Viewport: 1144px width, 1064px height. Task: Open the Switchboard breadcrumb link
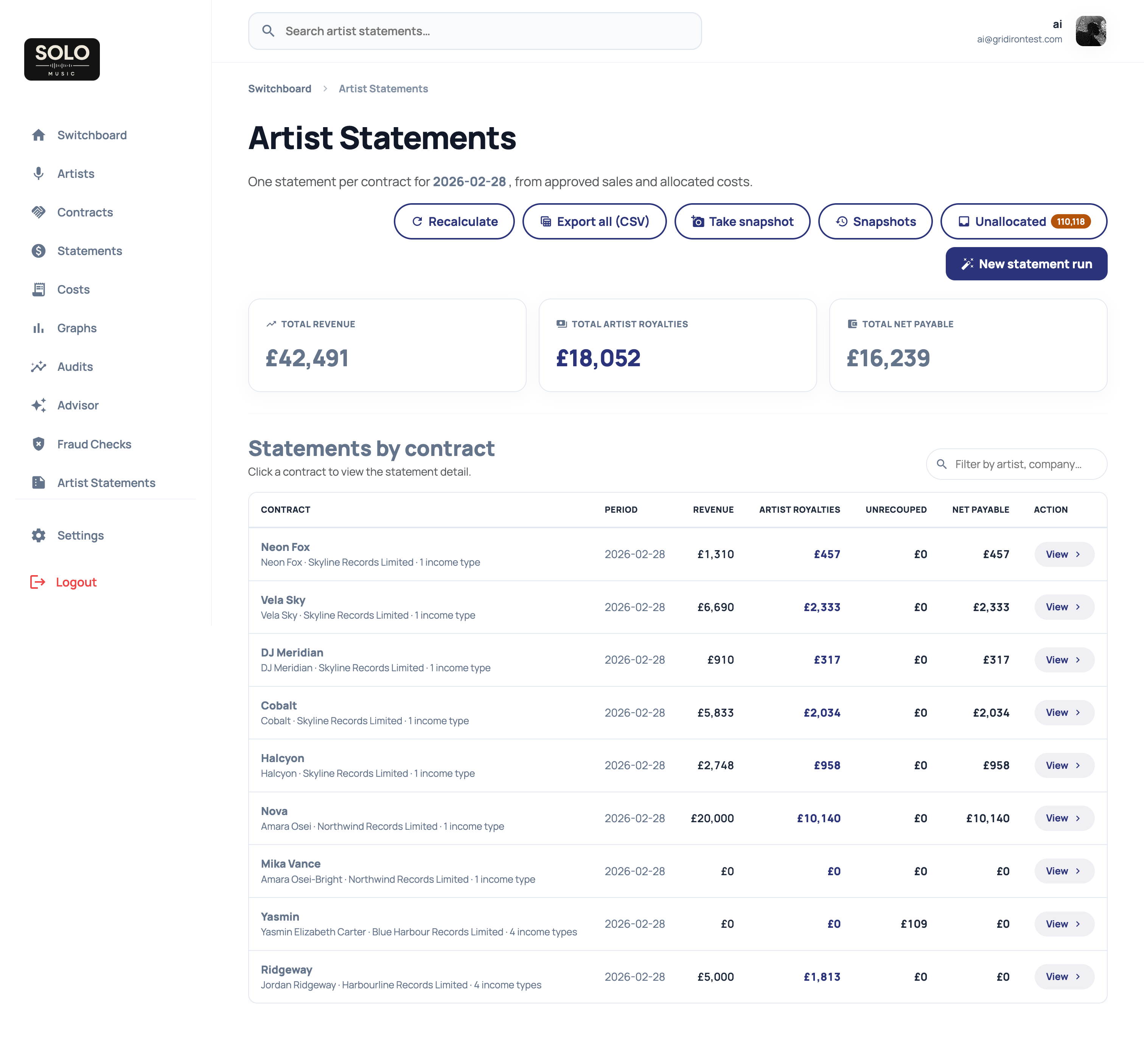[x=280, y=89]
